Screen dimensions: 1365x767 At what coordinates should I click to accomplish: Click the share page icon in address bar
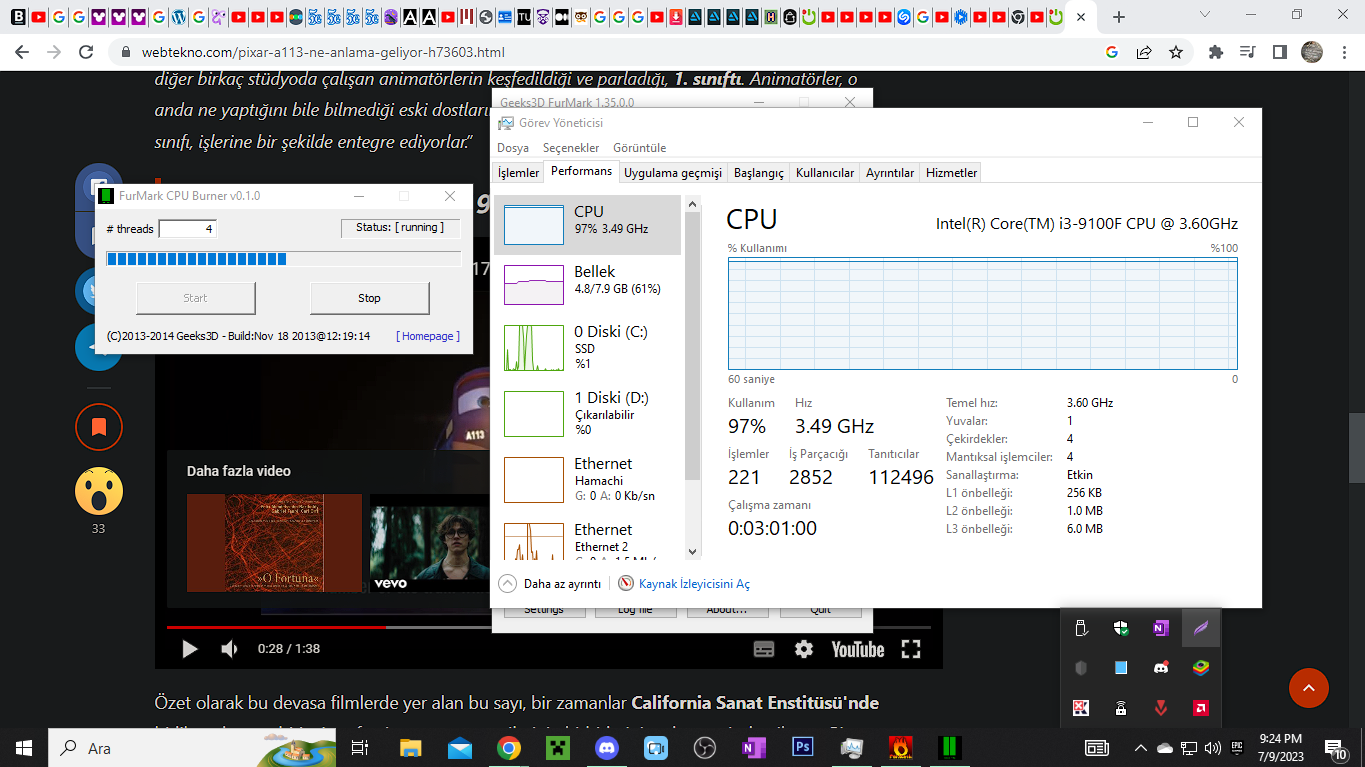[x=1144, y=52]
